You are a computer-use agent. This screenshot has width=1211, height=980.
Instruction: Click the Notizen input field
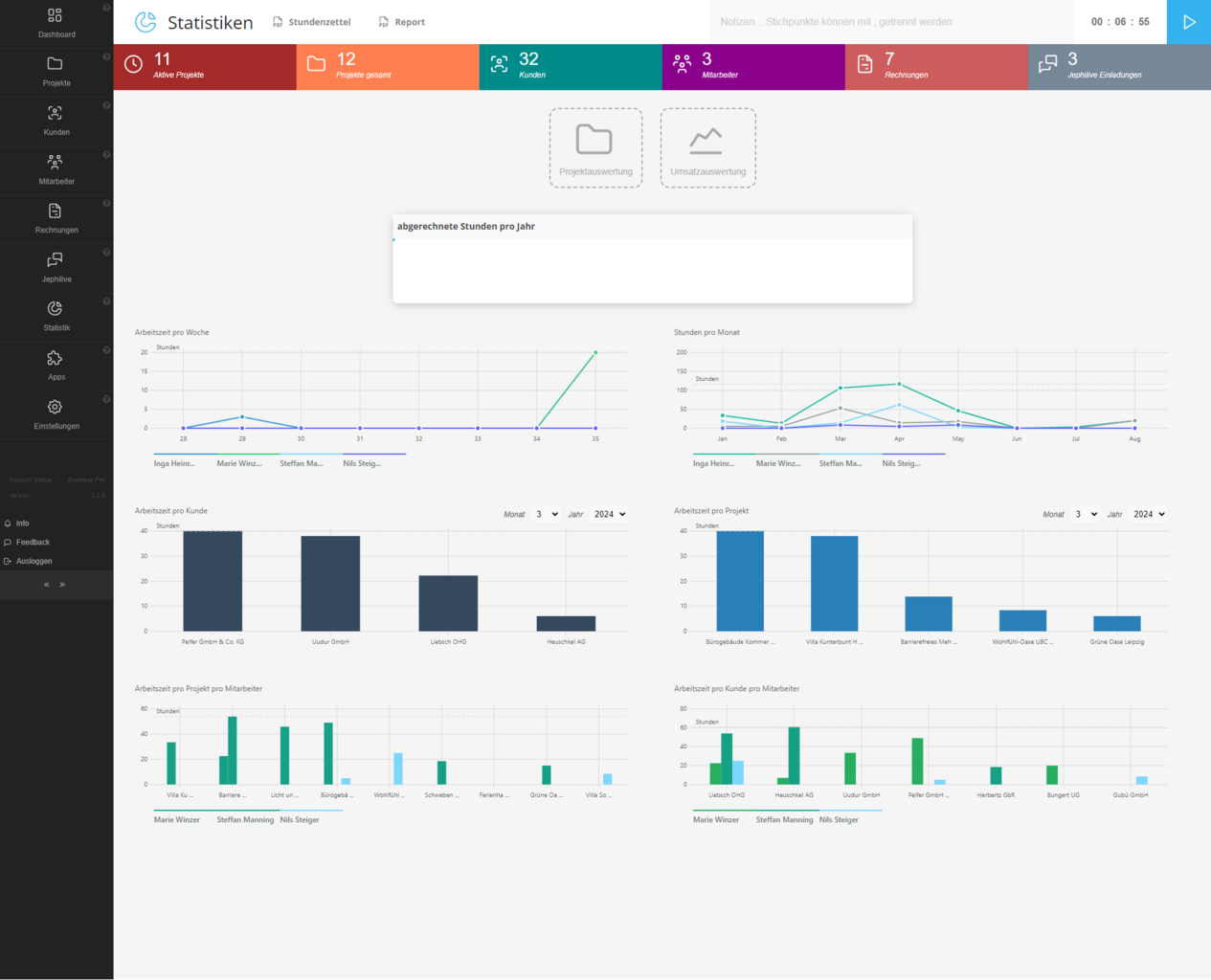coord(890,22)
